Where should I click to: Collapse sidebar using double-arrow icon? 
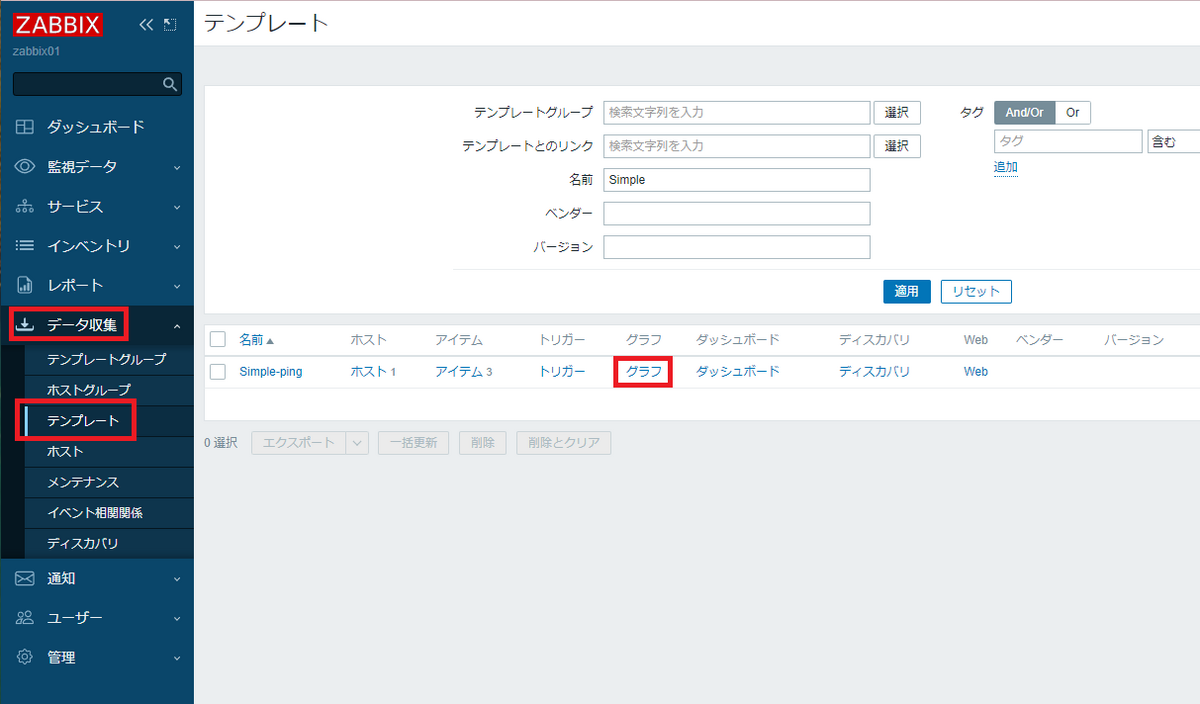(146, 25)
